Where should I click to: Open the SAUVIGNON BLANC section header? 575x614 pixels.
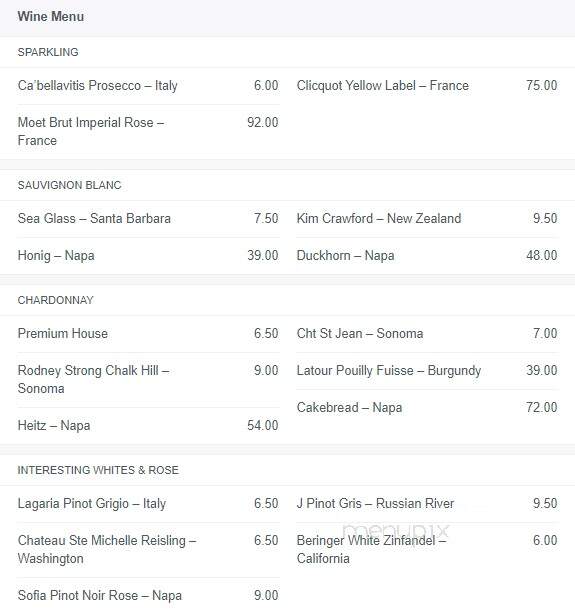click(69, 185)
